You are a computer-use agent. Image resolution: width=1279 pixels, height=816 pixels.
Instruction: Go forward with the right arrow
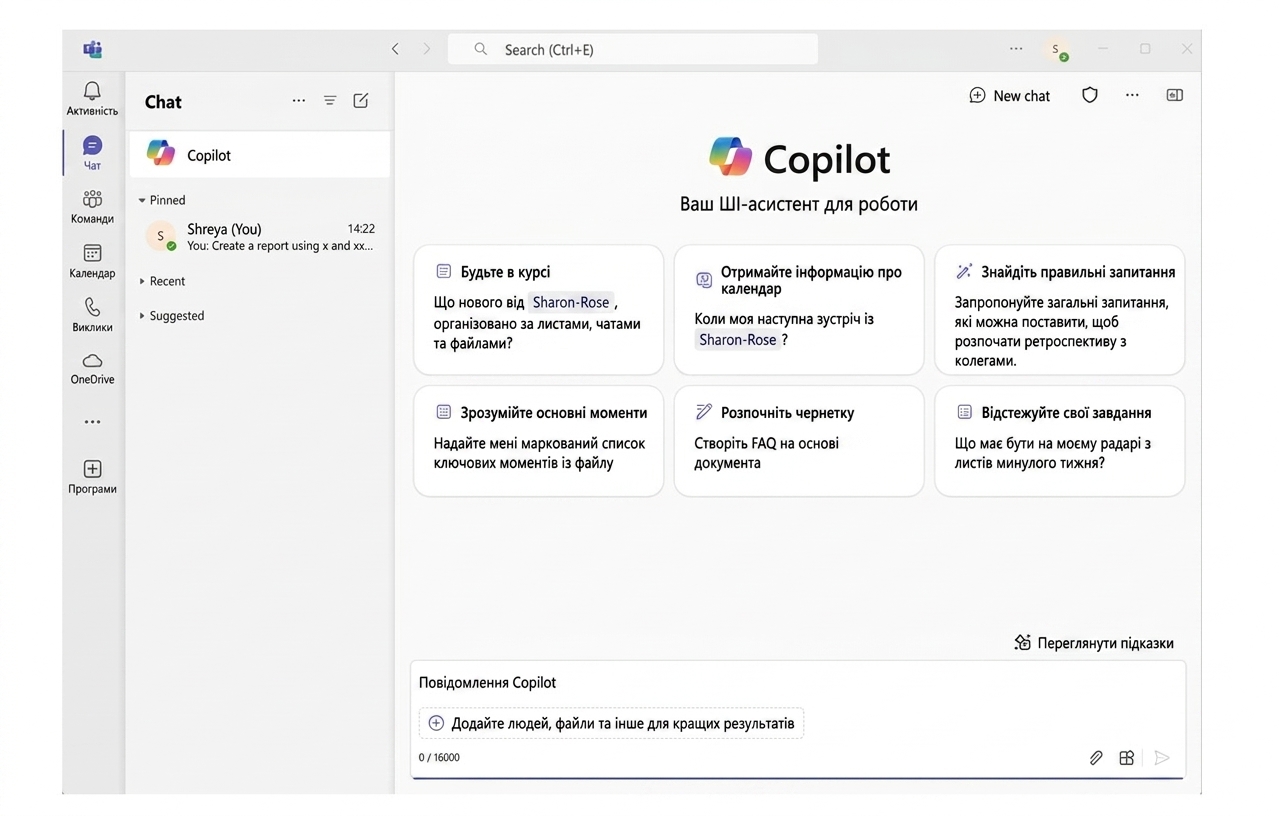click(427, 49)
